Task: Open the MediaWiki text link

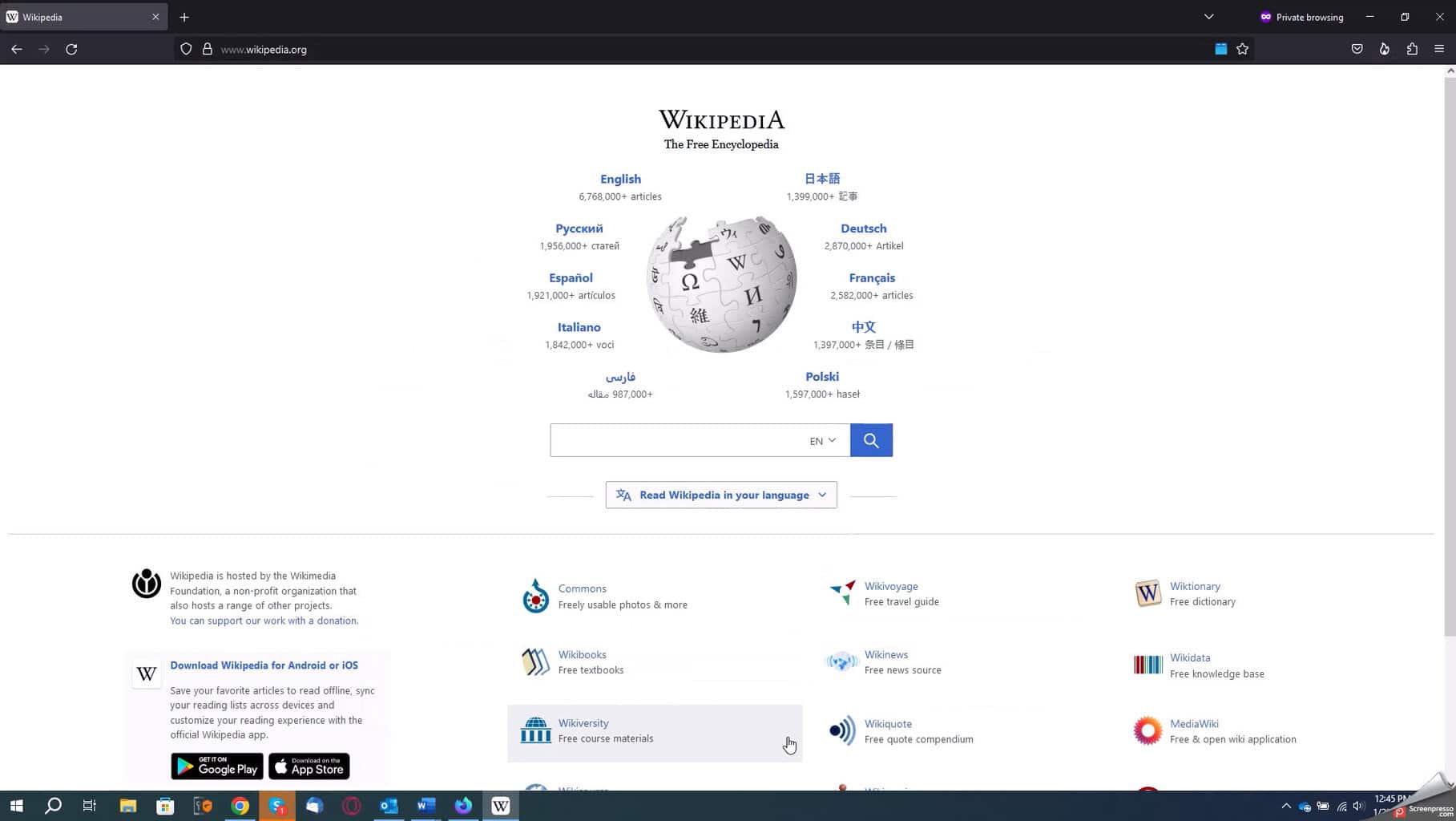Action: (x=1194, y=724)
